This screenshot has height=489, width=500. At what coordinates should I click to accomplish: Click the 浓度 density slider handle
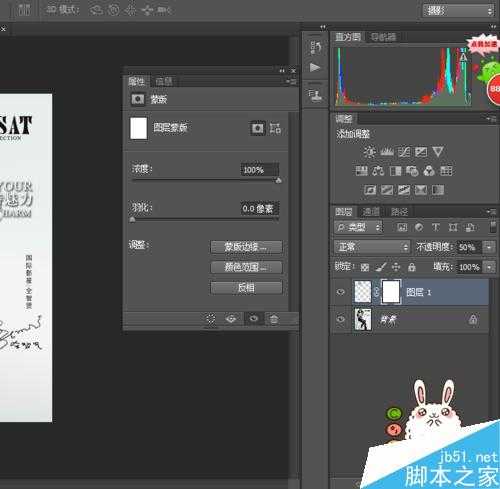click(278, 181)
